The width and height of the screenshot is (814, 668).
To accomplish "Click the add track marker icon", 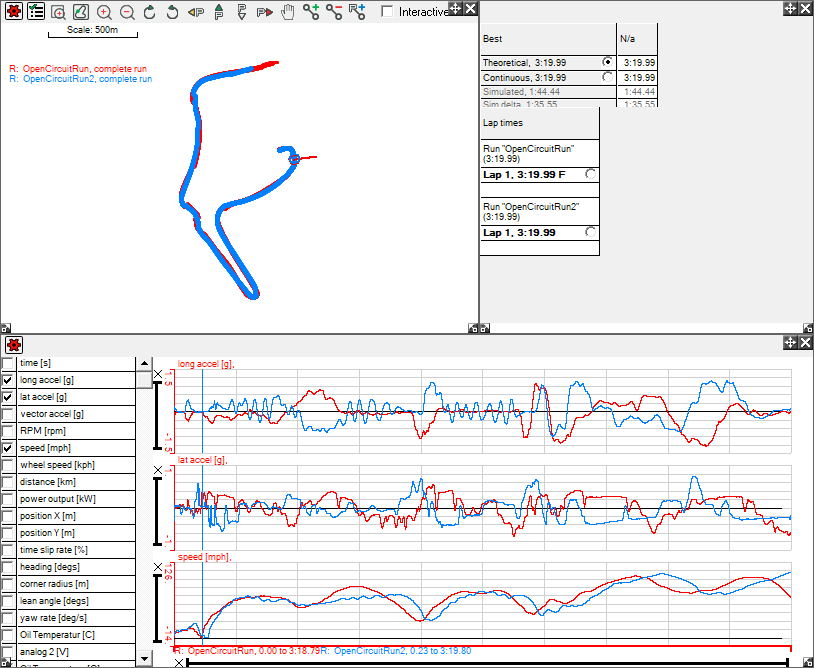I will pyautogui.click(x=311, y=12).
